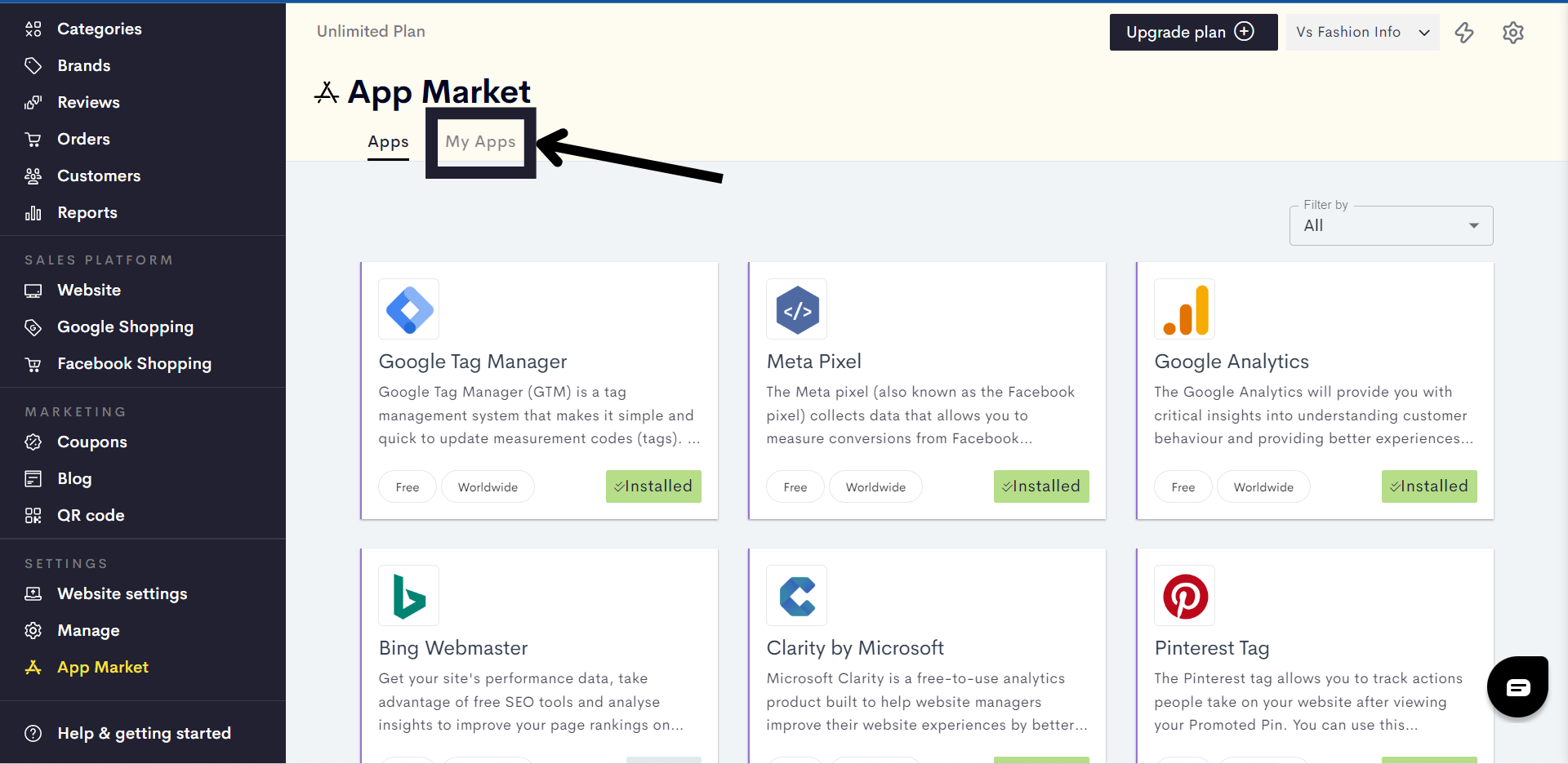Click the Help question mark icon

point(33,734)
